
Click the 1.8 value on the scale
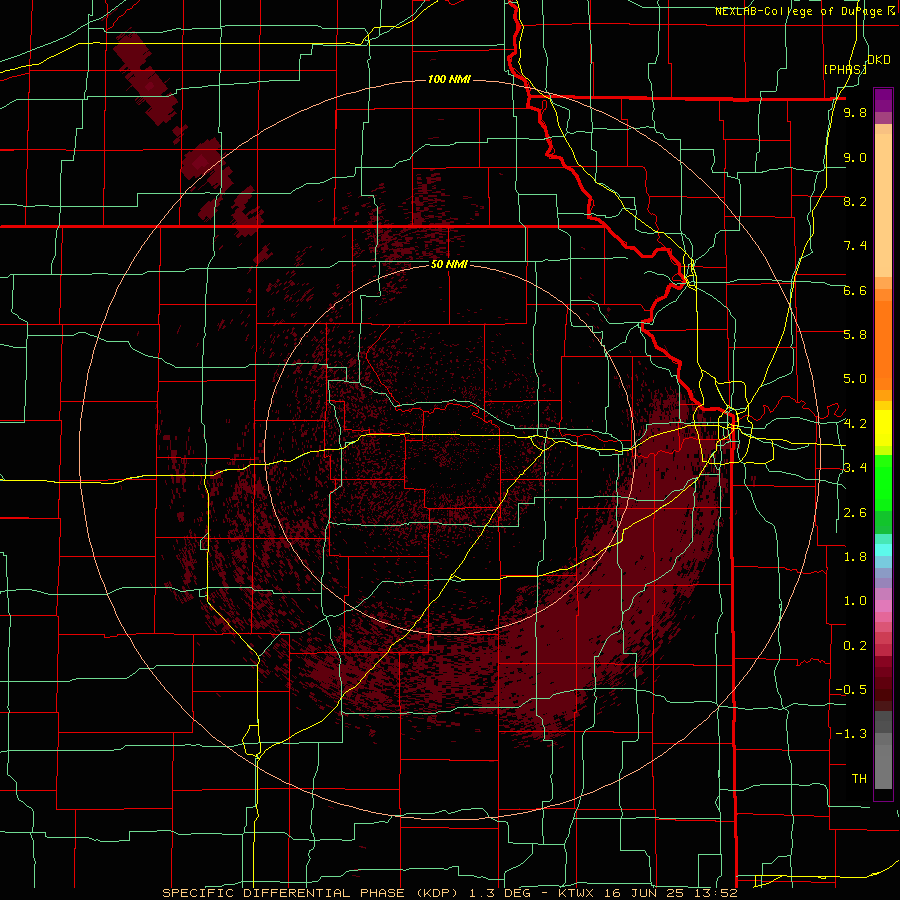tap(855, 557)
